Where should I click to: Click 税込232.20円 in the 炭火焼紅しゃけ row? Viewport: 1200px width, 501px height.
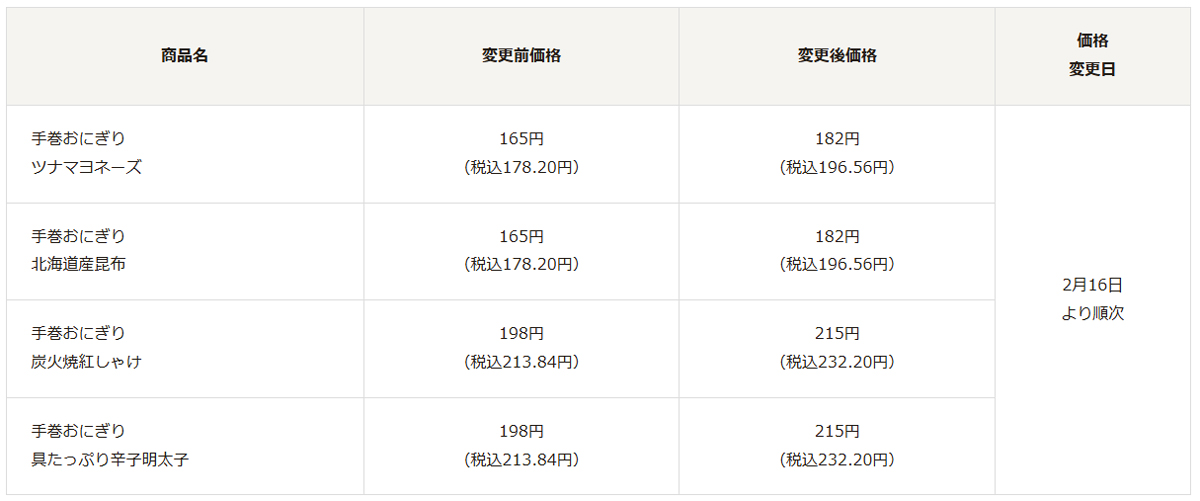[x=837, y=362]
